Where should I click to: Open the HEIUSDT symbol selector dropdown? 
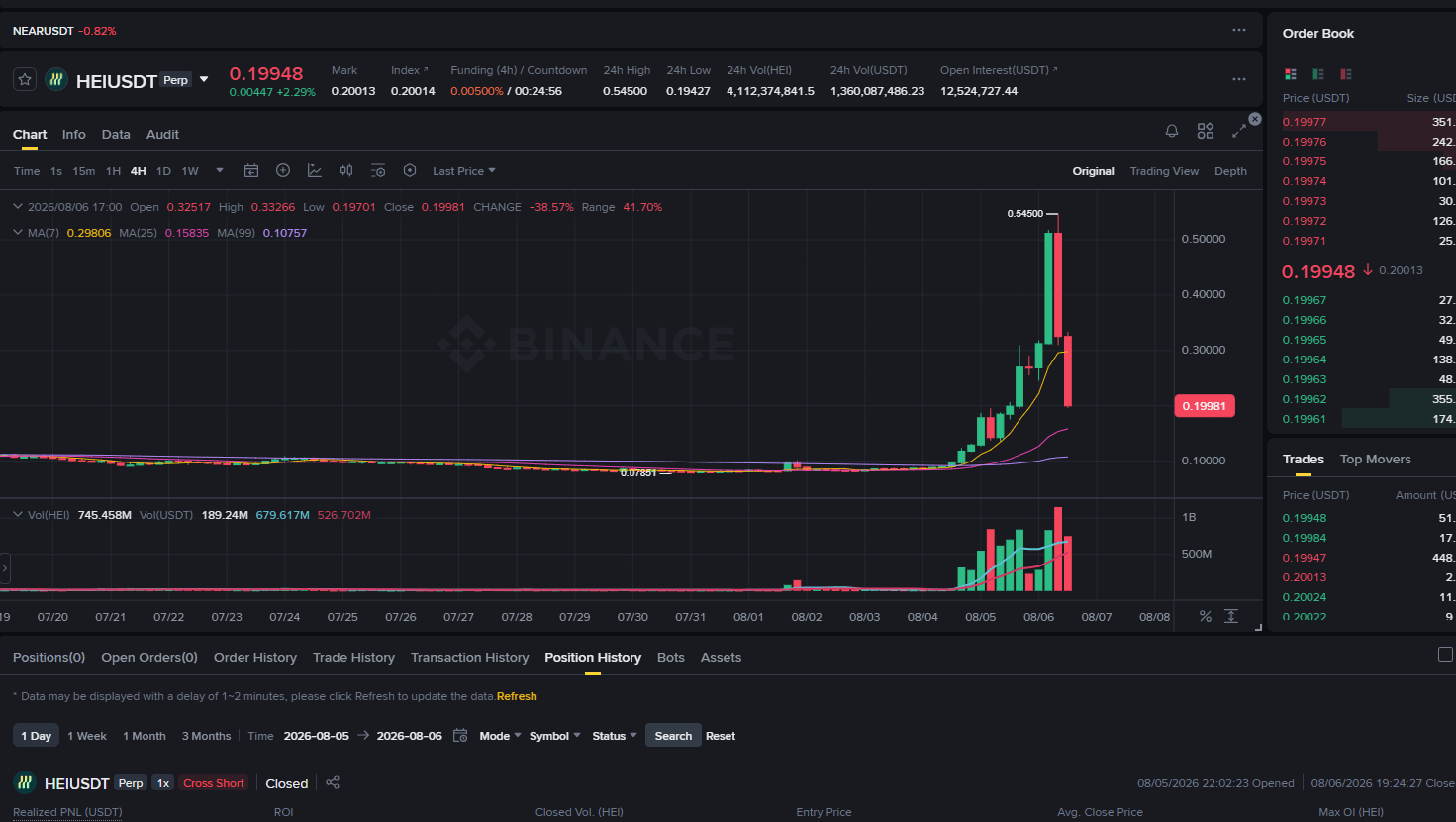(x=204, y=79)
